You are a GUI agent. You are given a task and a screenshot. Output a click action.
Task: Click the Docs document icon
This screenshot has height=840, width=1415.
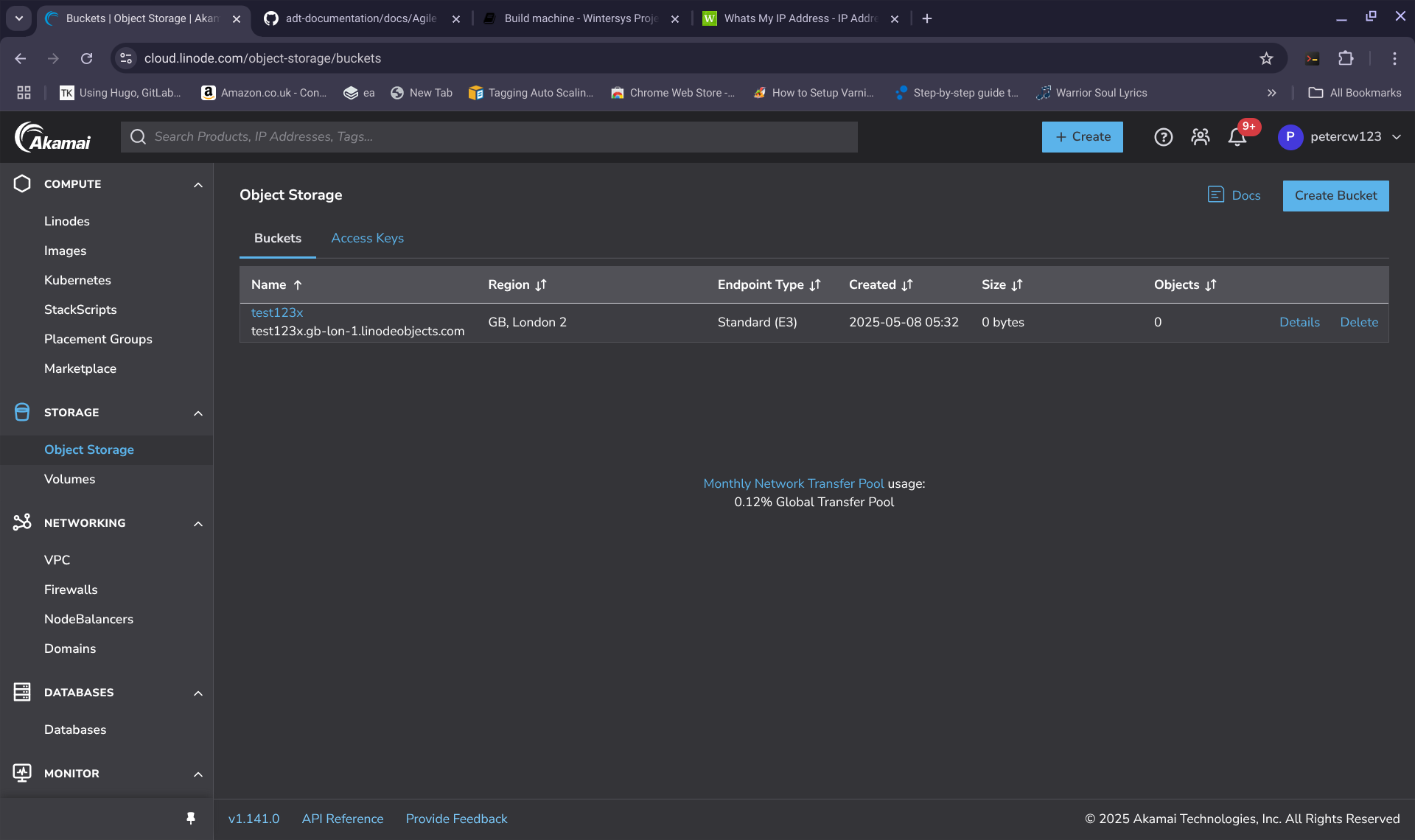(1215, 195)
